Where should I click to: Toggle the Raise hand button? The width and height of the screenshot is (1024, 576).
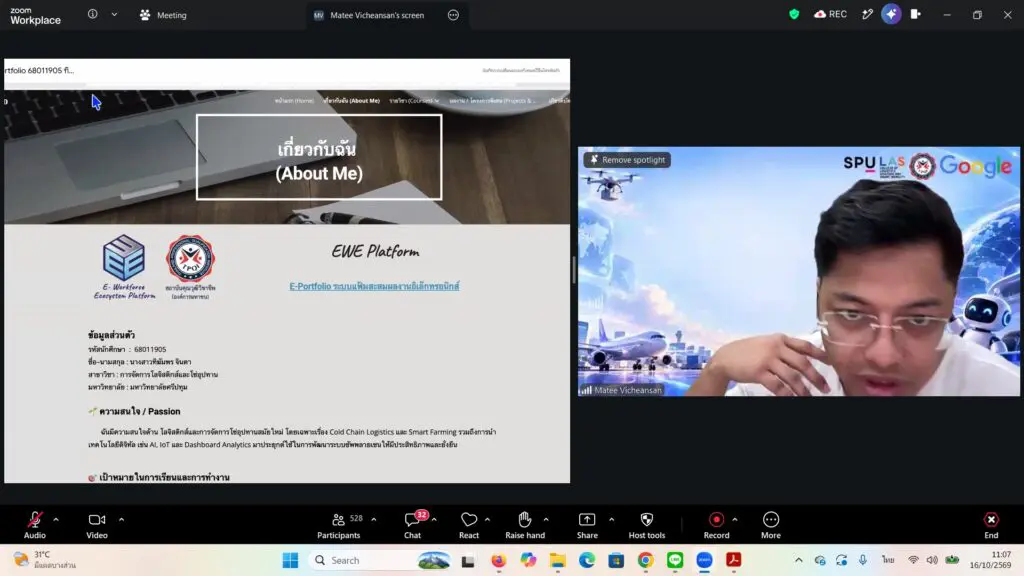click(x=525, y=525)
